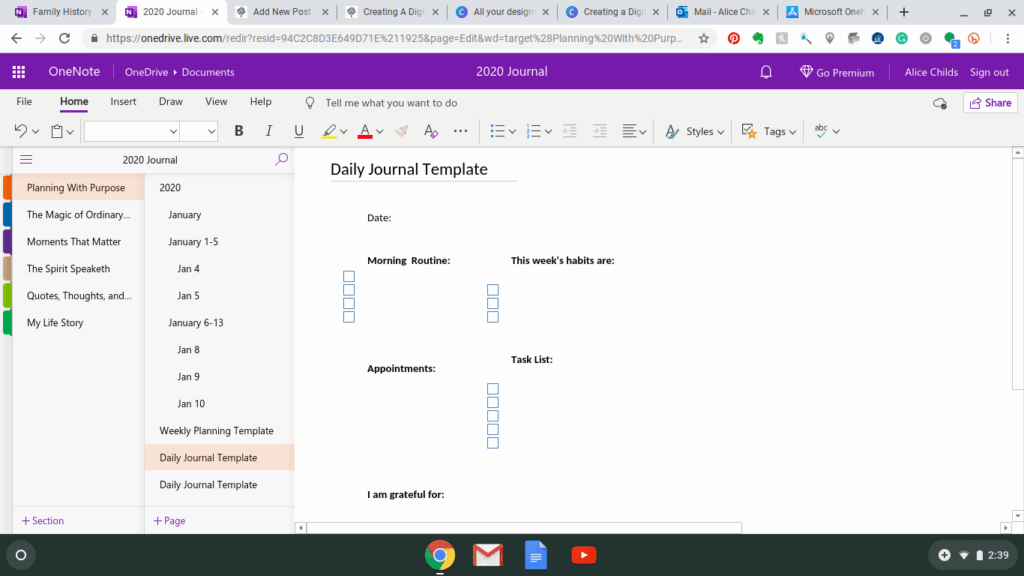Screen dimensions: 1024x576
Task: Bookmark this page with the star icon
Action: (703, 39)
